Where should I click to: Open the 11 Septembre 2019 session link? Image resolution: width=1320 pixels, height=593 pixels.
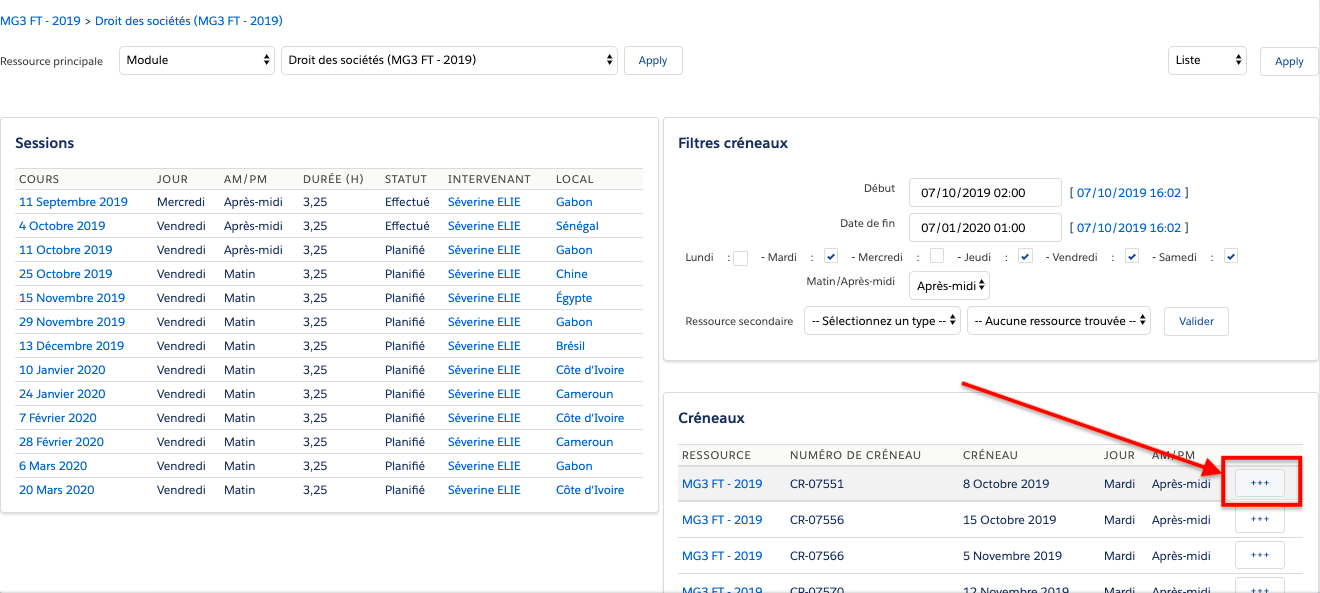73,202
